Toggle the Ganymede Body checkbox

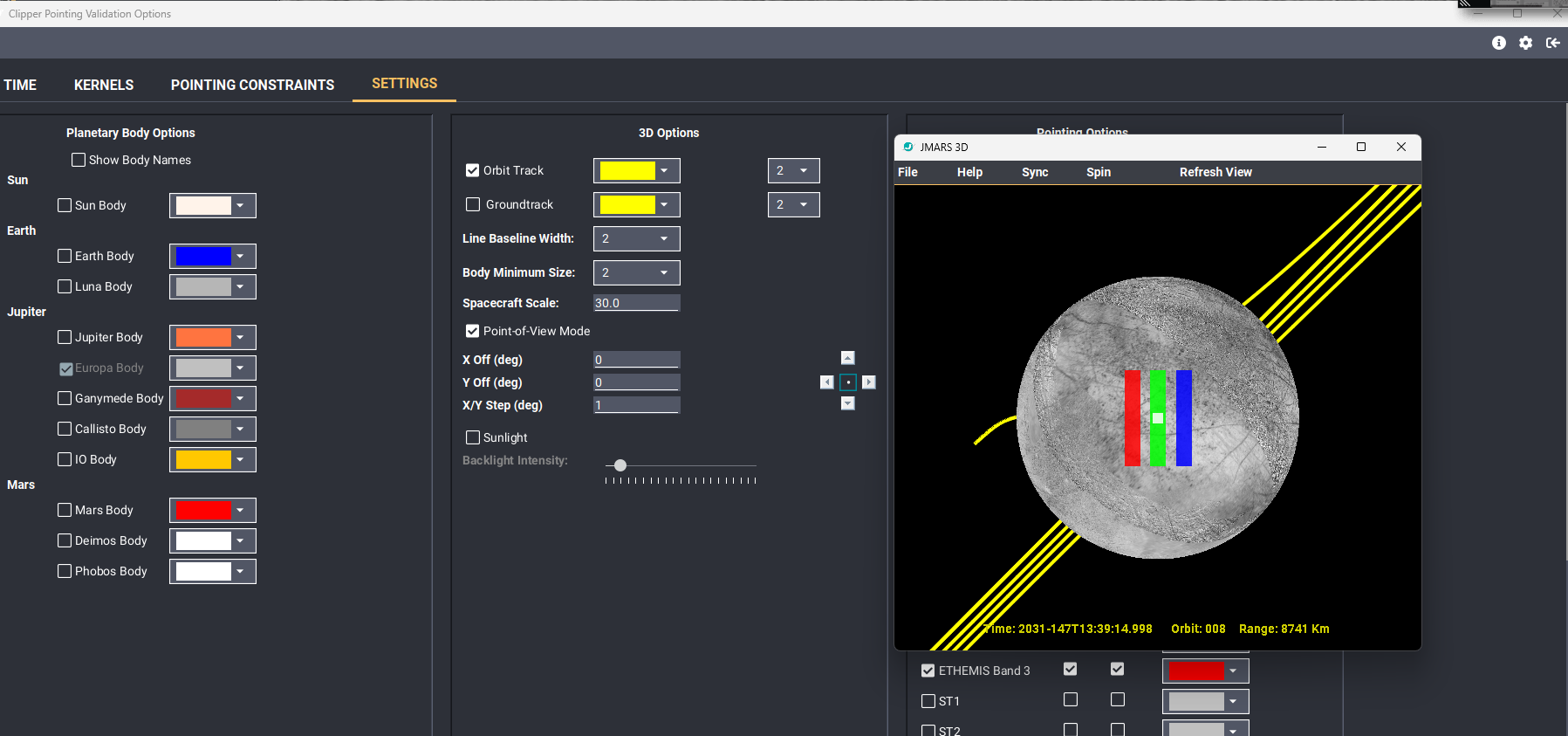pyautogui.click(x=65, y=398)
